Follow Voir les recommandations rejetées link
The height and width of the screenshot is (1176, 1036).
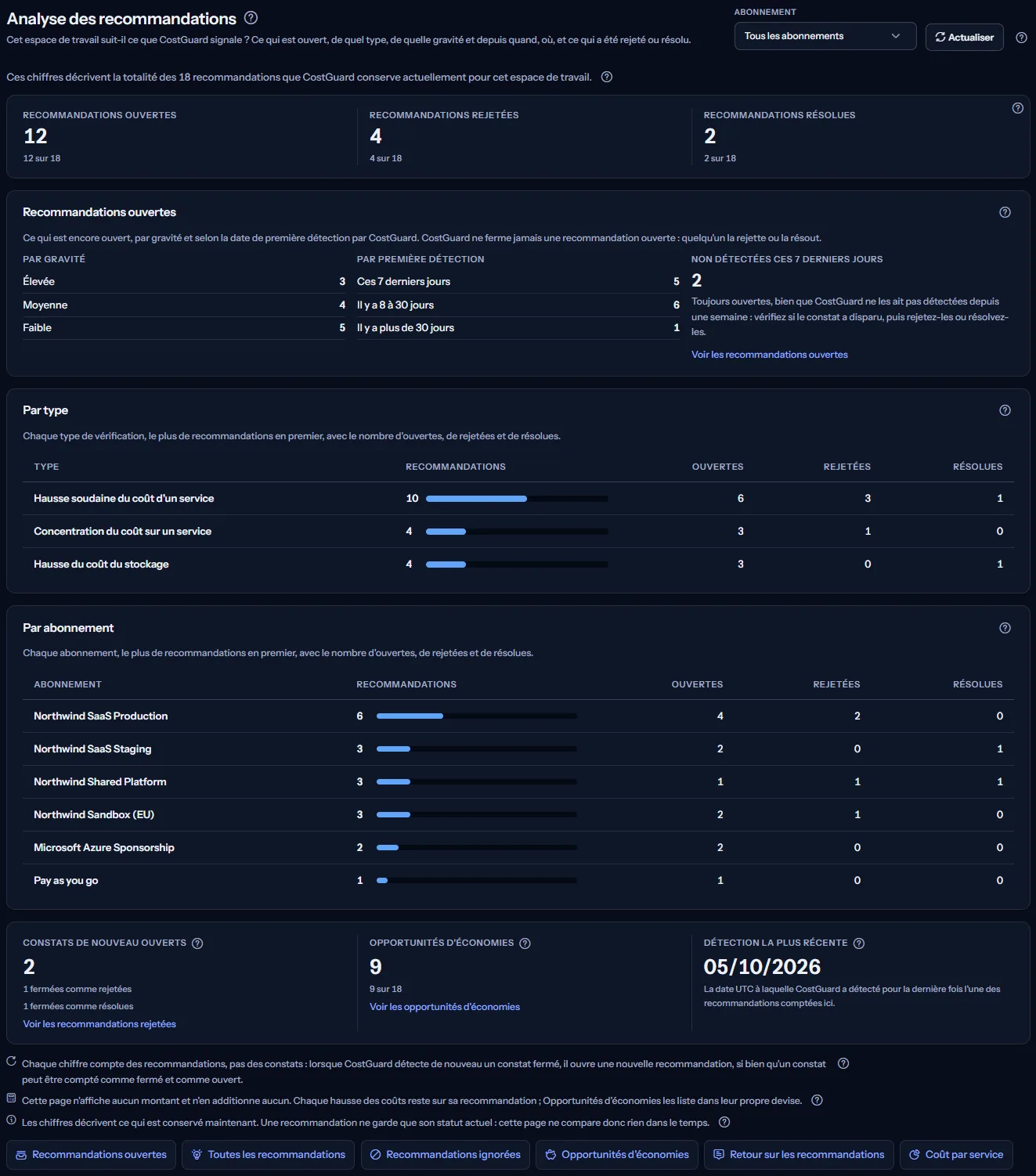(99, 1024)
